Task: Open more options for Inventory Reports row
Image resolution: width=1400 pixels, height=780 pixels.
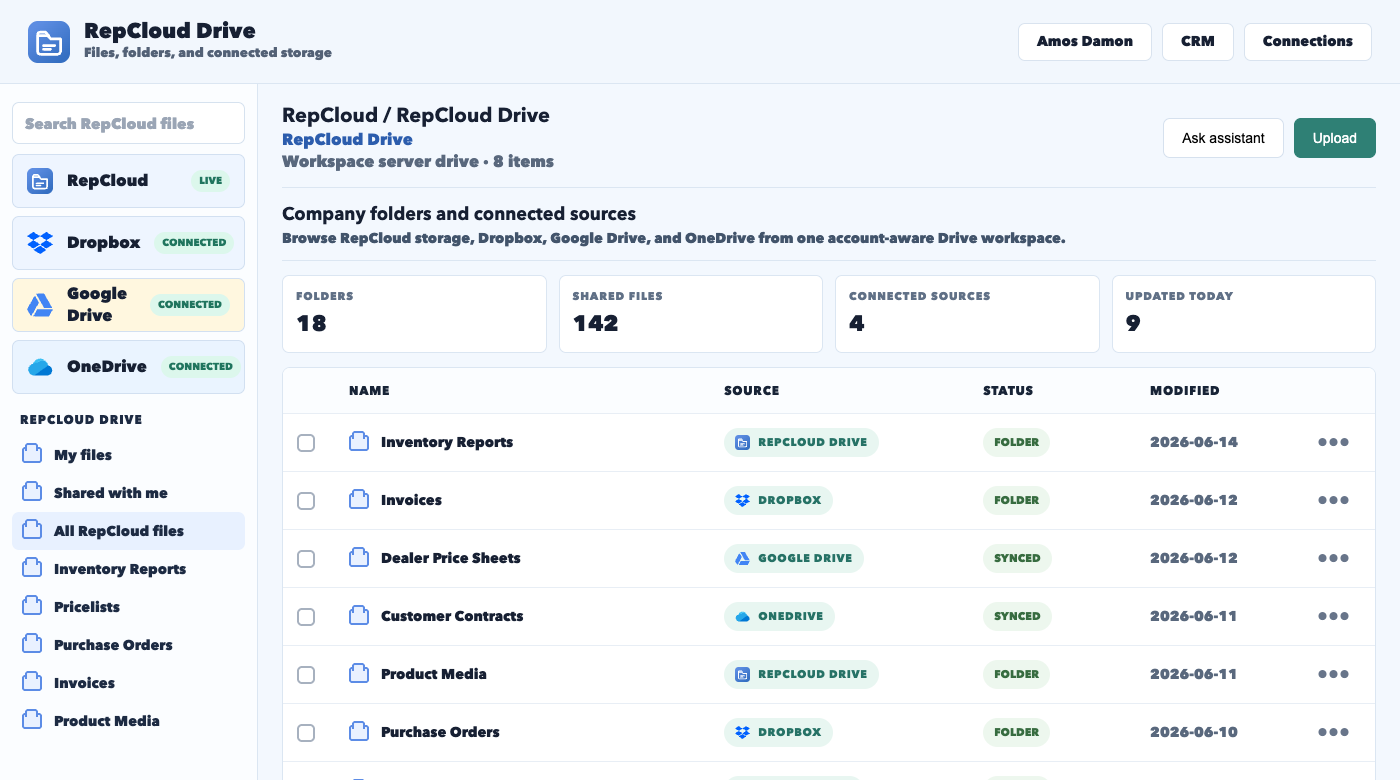Action: pos(1333,442)
